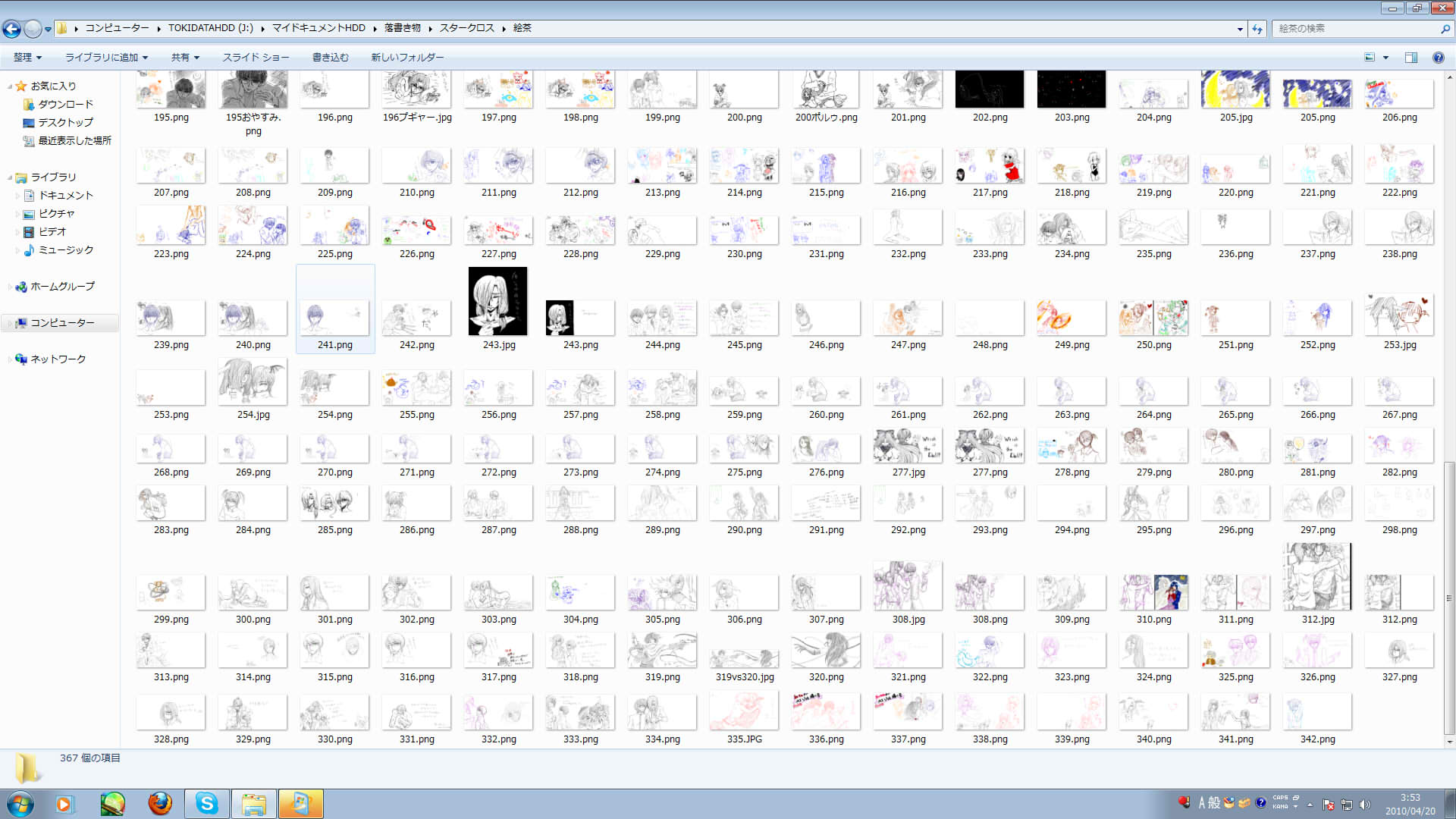Toggle the preview pane button
1456x819 pixels.
[1411, 58]
